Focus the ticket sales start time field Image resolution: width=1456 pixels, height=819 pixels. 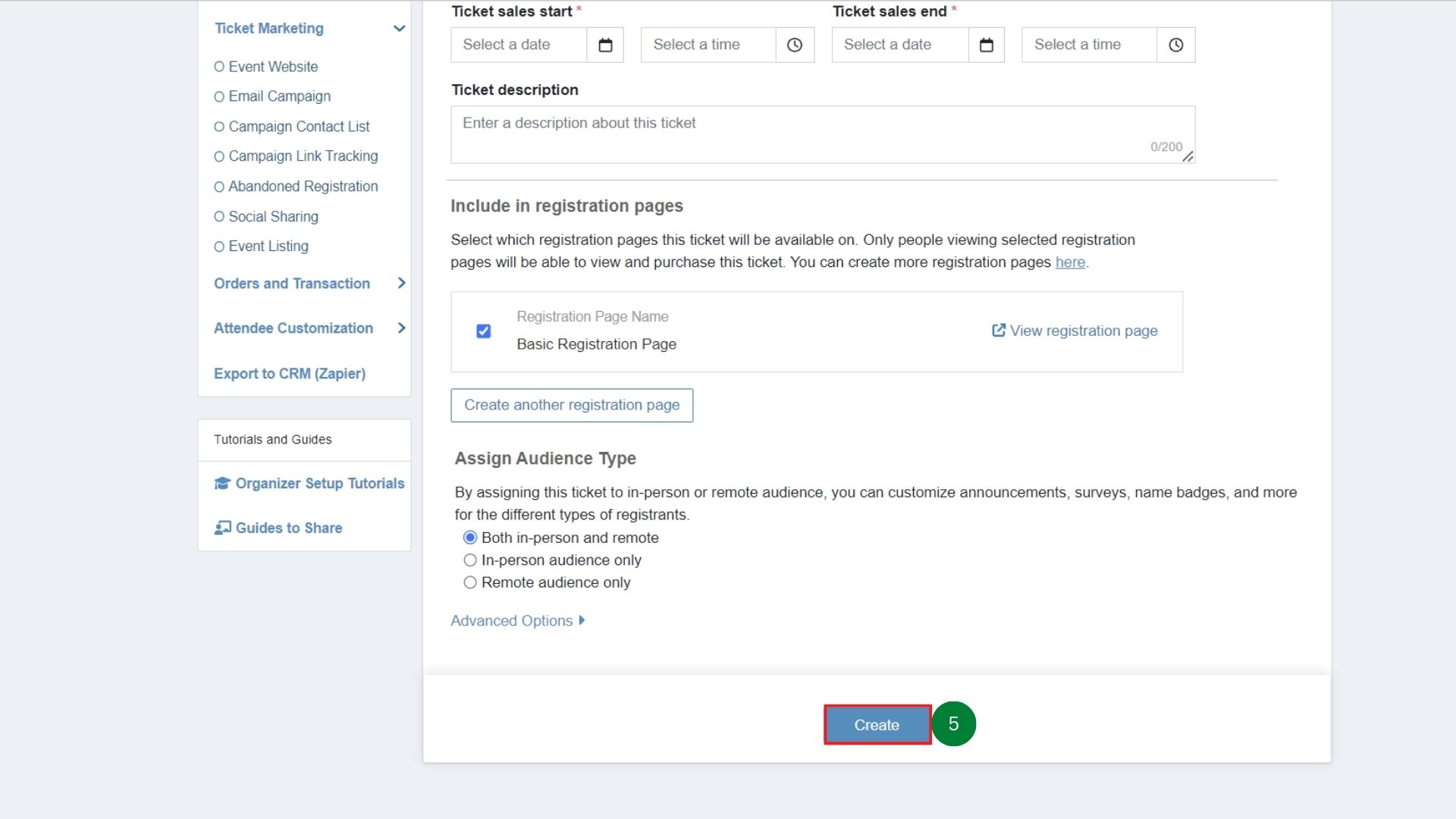click(x=709, y=45)
